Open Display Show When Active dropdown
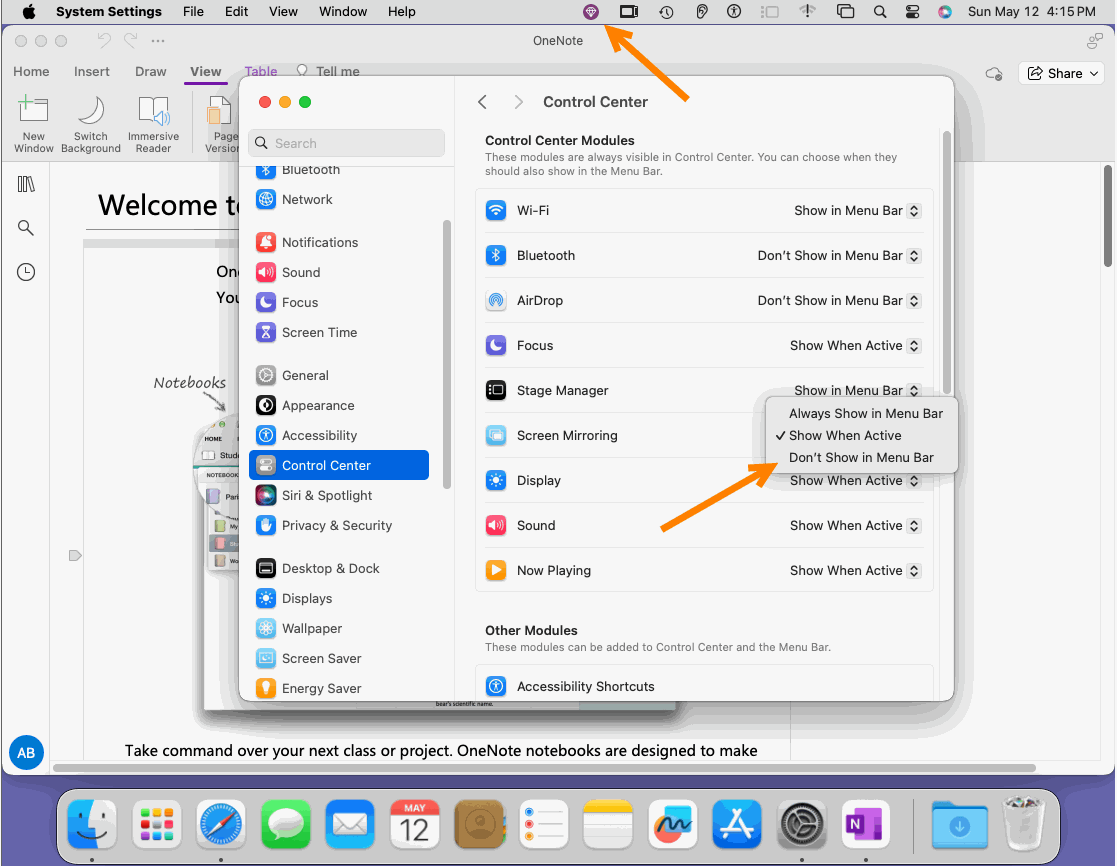Image resolution: width=1117 pixels, height=866 pixels. (856, 480)
